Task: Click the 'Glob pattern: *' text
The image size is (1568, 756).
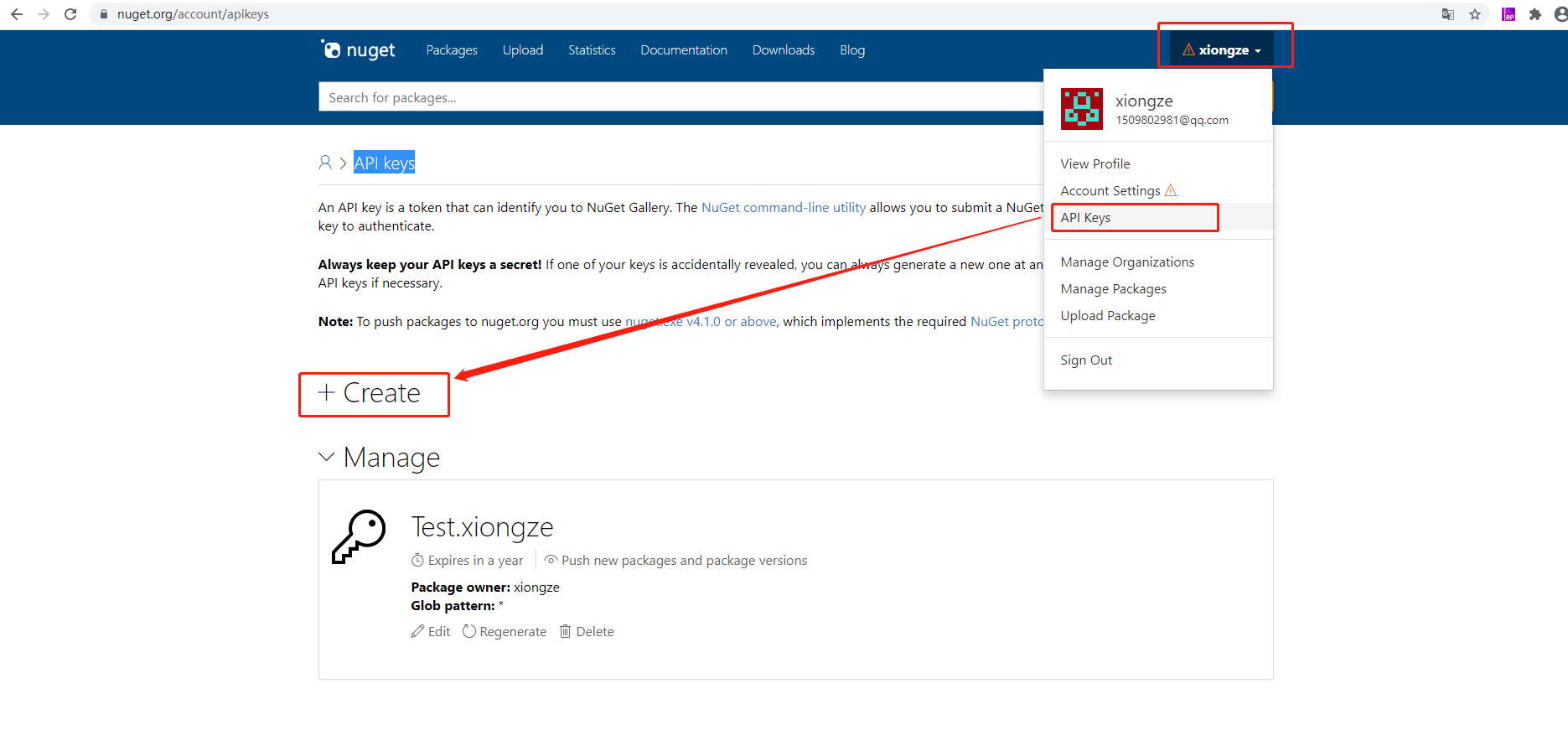Action: click(458, 605)
